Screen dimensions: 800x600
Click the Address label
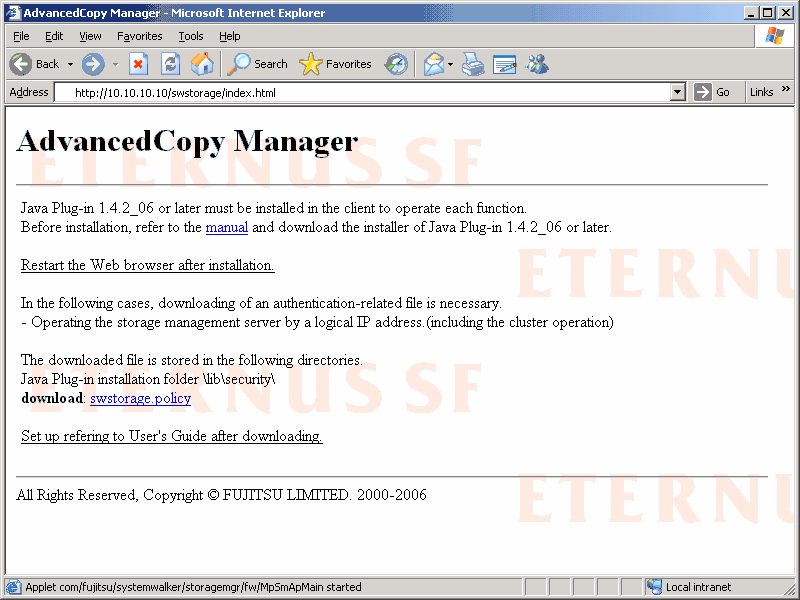coord(29,92)
